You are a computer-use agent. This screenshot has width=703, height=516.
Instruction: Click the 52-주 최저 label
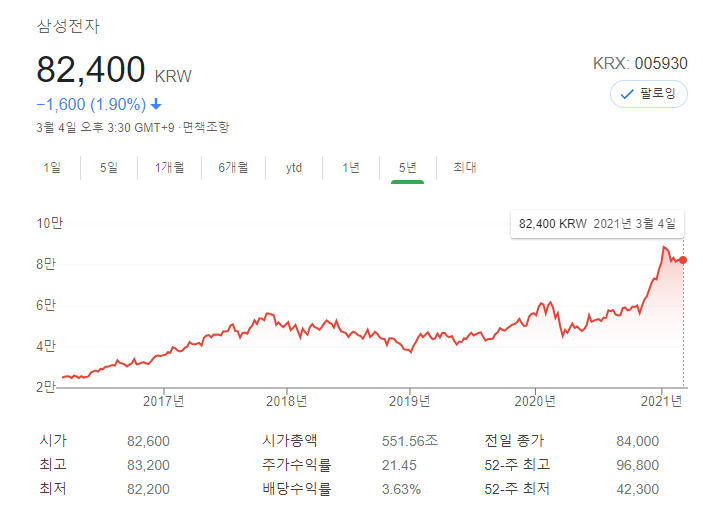coord(517,488)
